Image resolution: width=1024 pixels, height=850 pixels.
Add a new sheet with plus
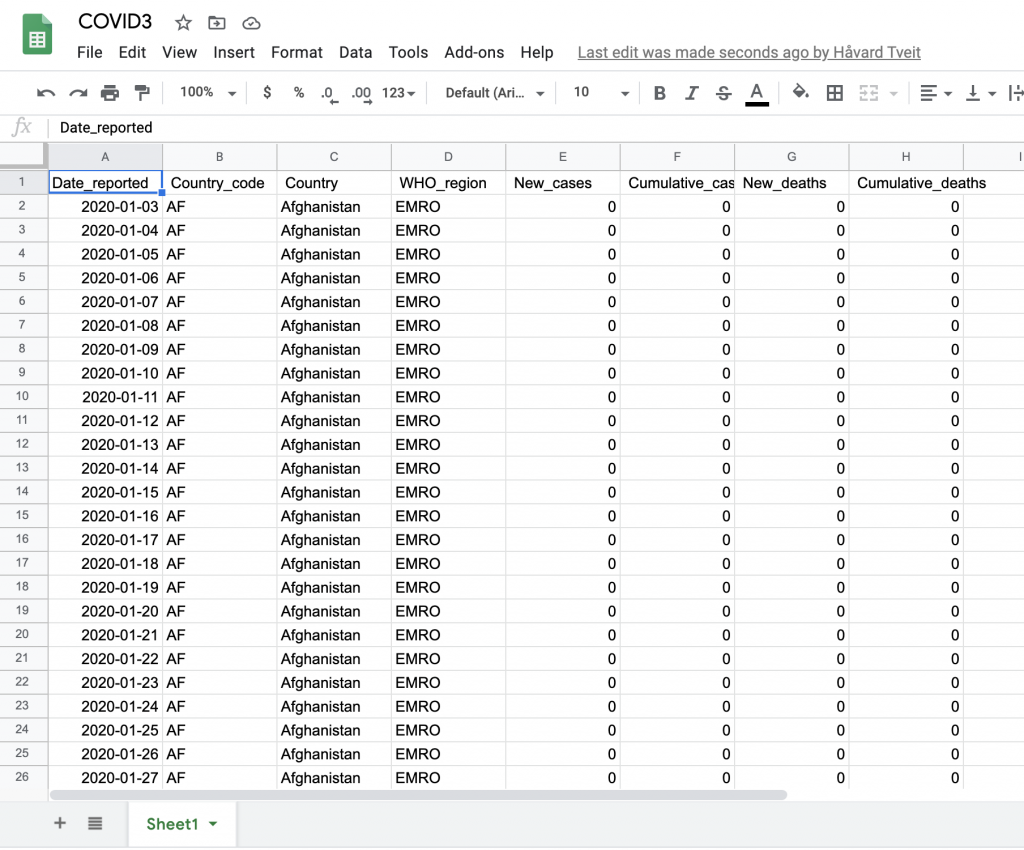59,823
